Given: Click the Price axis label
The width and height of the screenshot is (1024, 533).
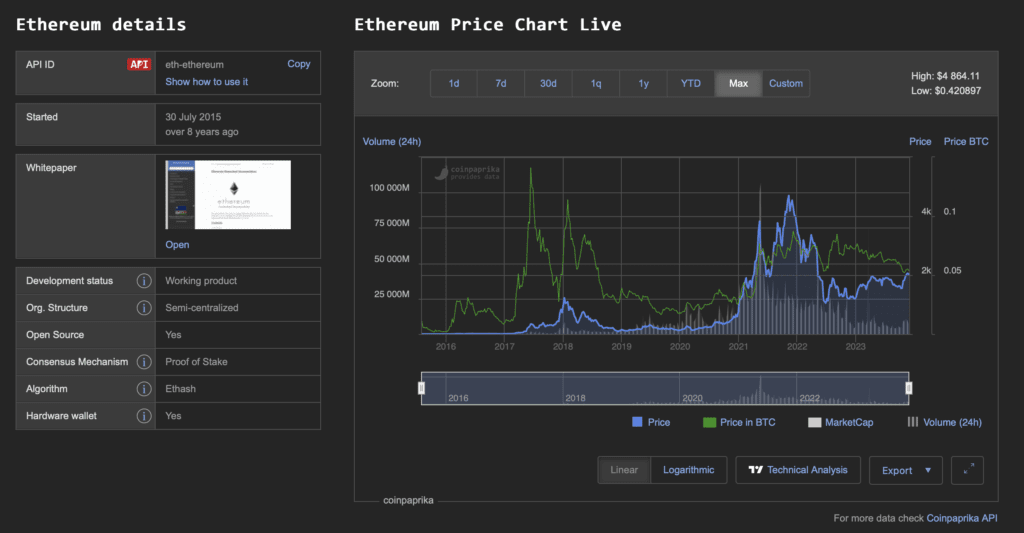Looking at the screenshot, I should click(x=920, y=142).
